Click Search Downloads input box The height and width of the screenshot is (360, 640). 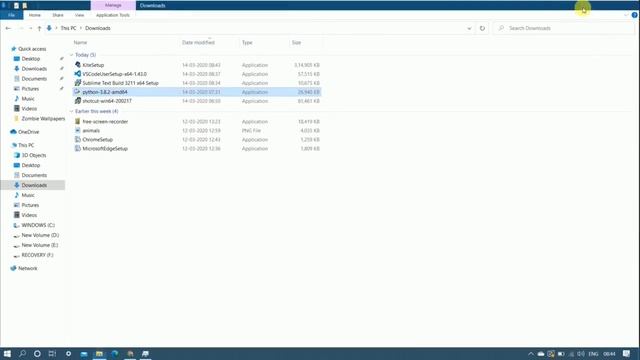point(565,28)
